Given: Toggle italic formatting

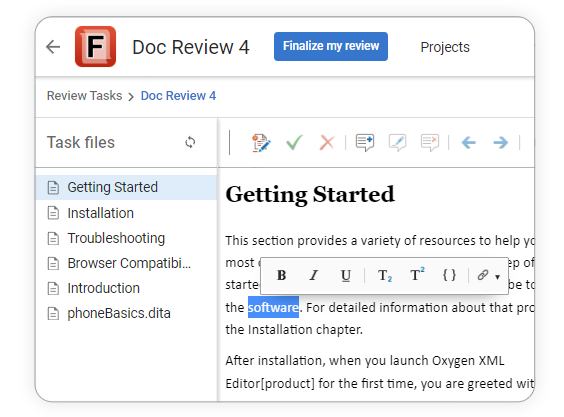Looking at the screenshot, I should 314,276.
